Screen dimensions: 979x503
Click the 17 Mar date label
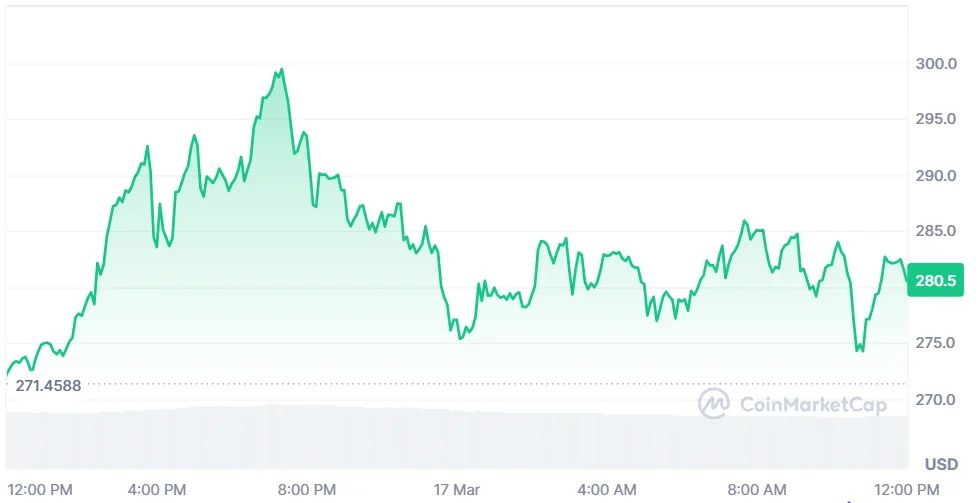coord(457,490)
